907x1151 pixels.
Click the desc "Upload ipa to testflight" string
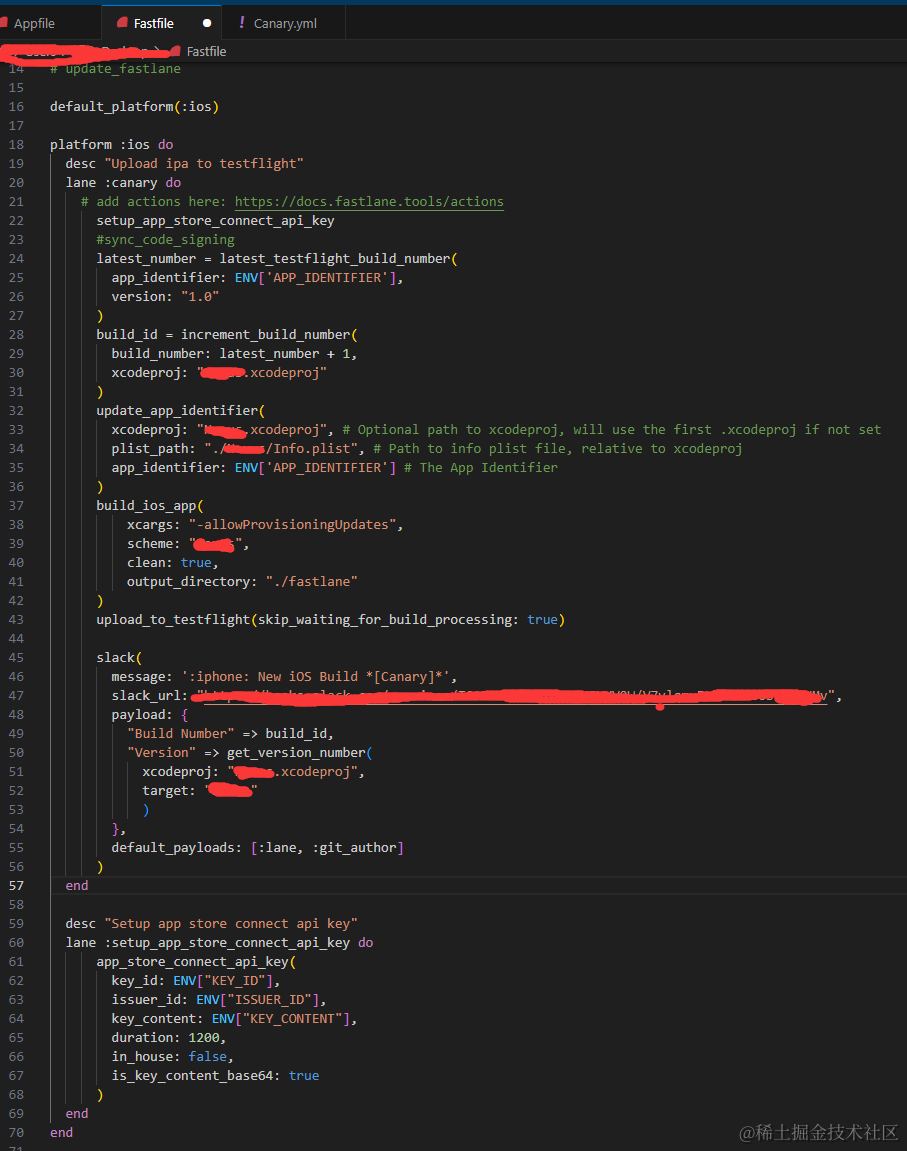coord(204,164)
